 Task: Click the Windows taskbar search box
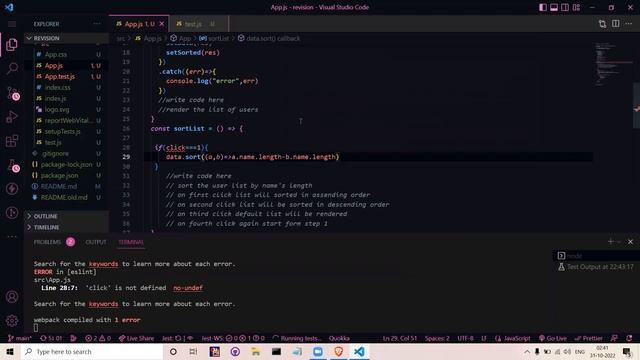(92, 351)
